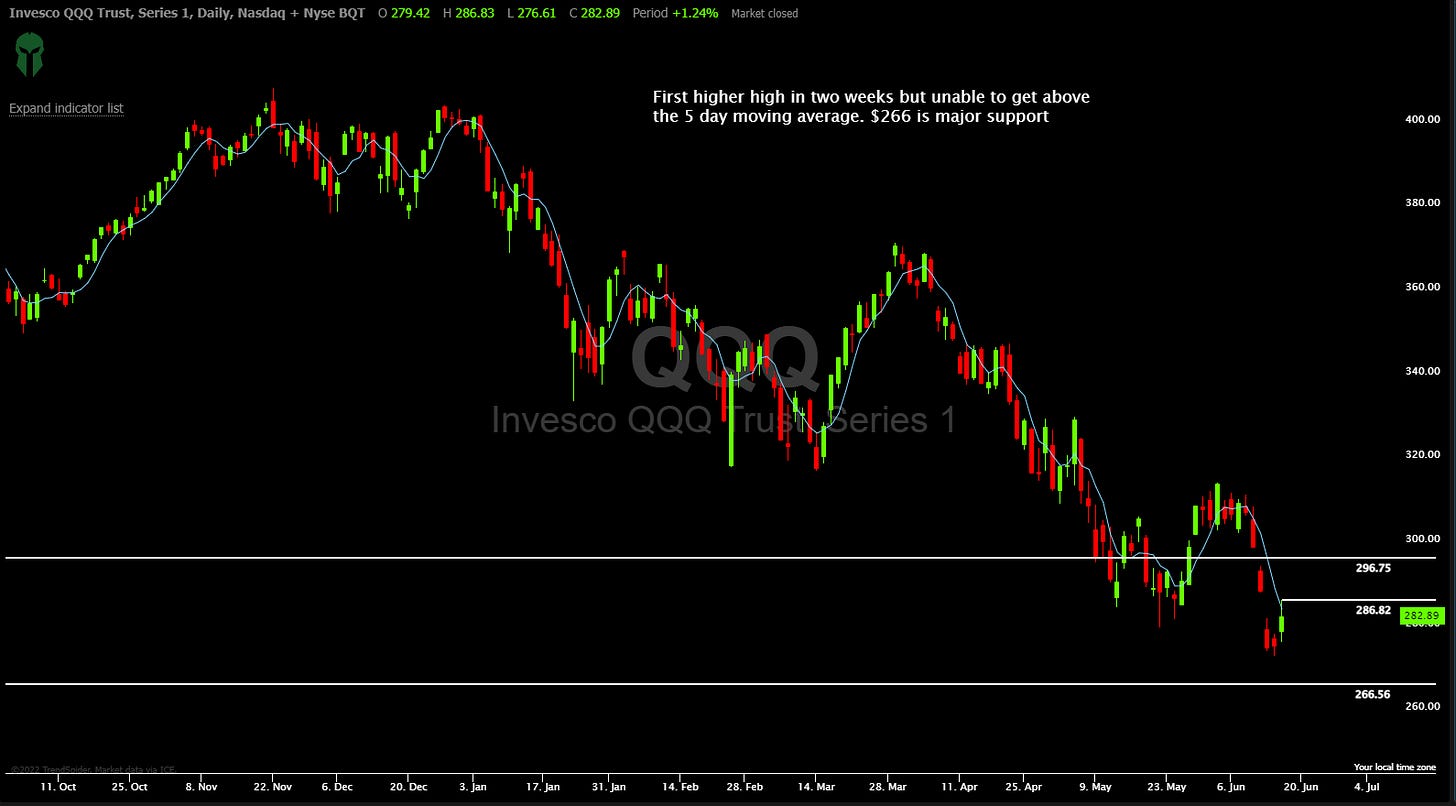Click the 260.00 price axis label
1456x806 pixels.
point(1422,707)
